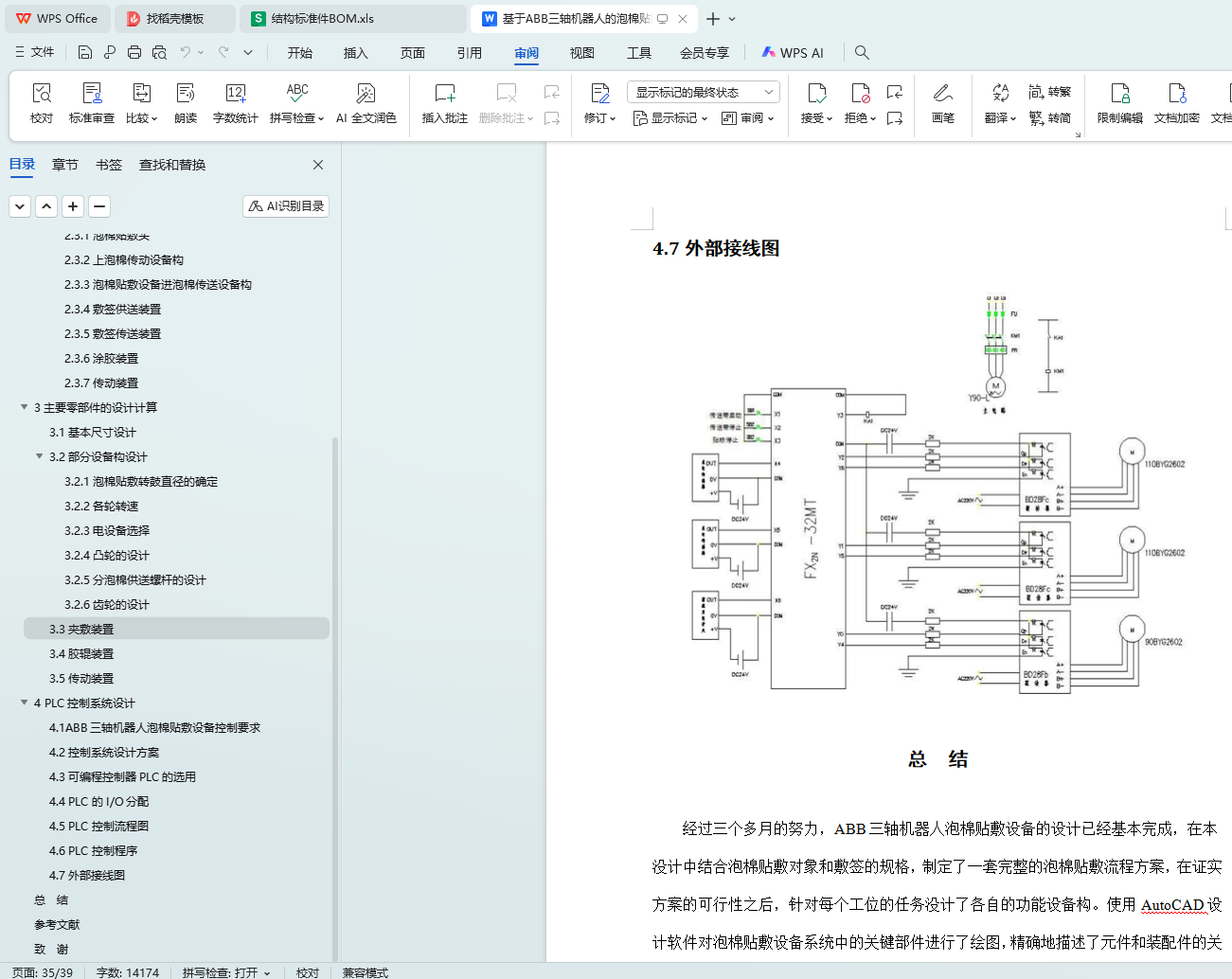Open the 显示标记的最终状态 combo box
This screenshot has width=1232, height=979.
(x=703, y=92)
